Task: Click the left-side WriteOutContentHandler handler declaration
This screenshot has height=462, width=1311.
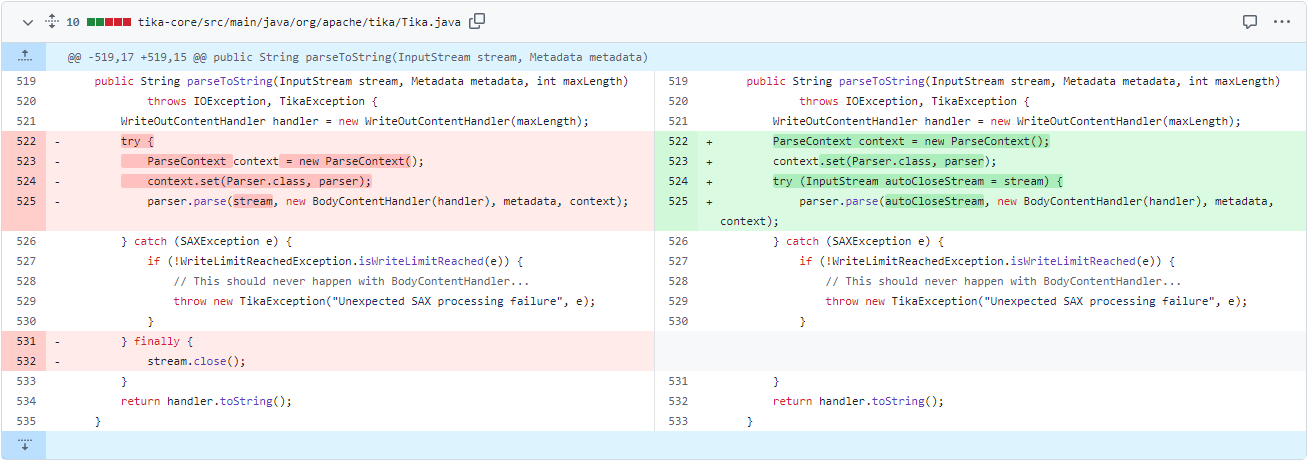Action: click(x=354, y=121)
